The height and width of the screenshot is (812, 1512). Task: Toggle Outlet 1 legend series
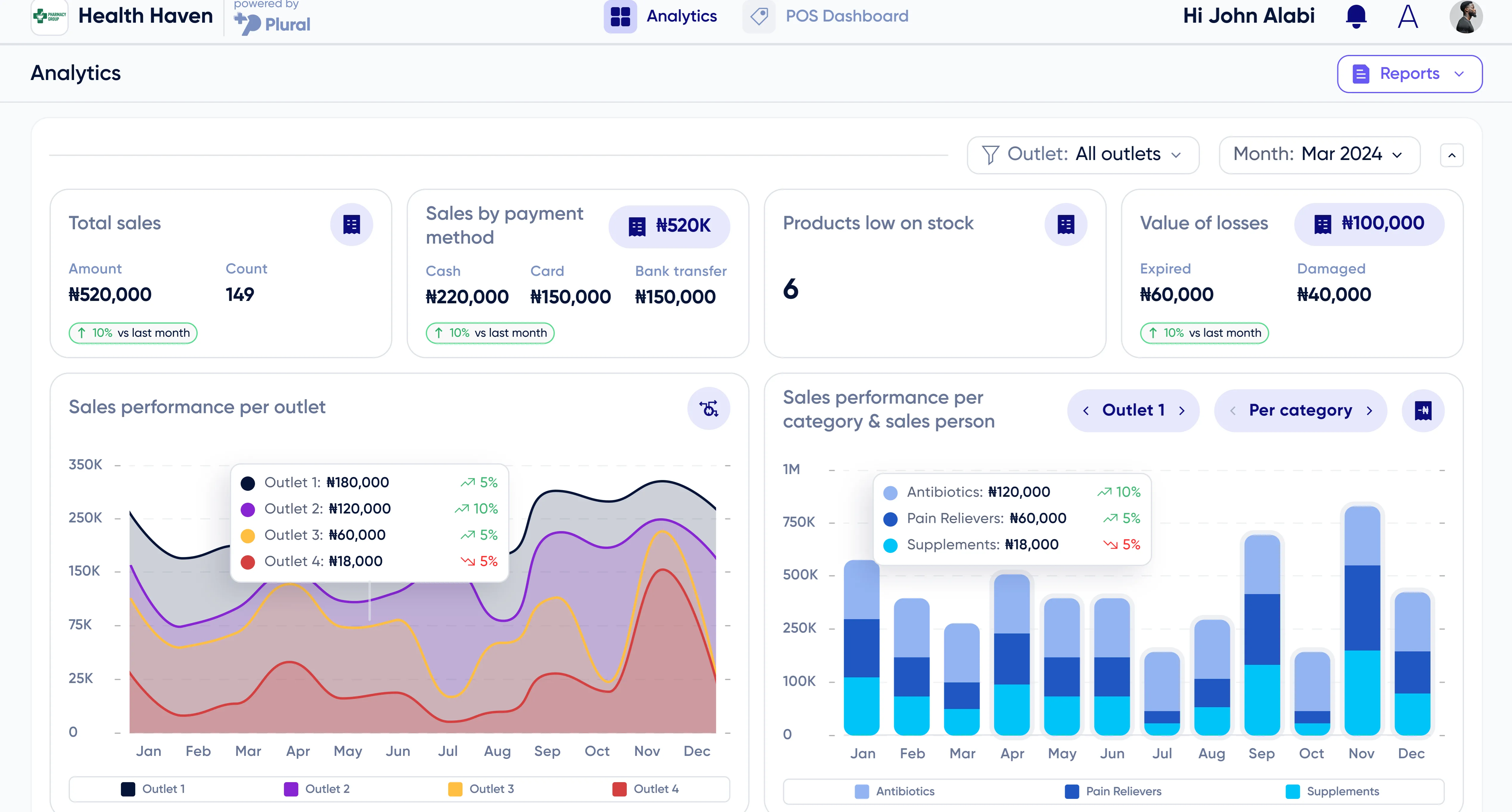(x=153, y=789)
